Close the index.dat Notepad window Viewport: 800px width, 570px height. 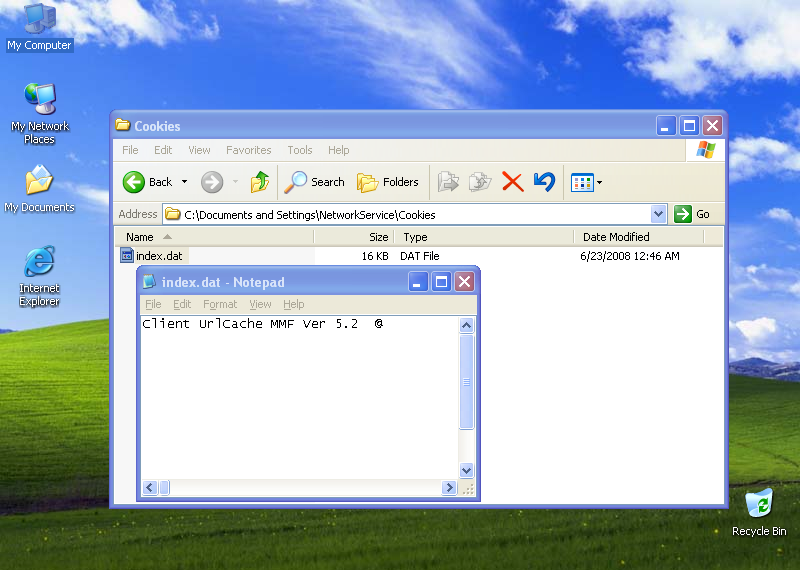tap(464, 282)
